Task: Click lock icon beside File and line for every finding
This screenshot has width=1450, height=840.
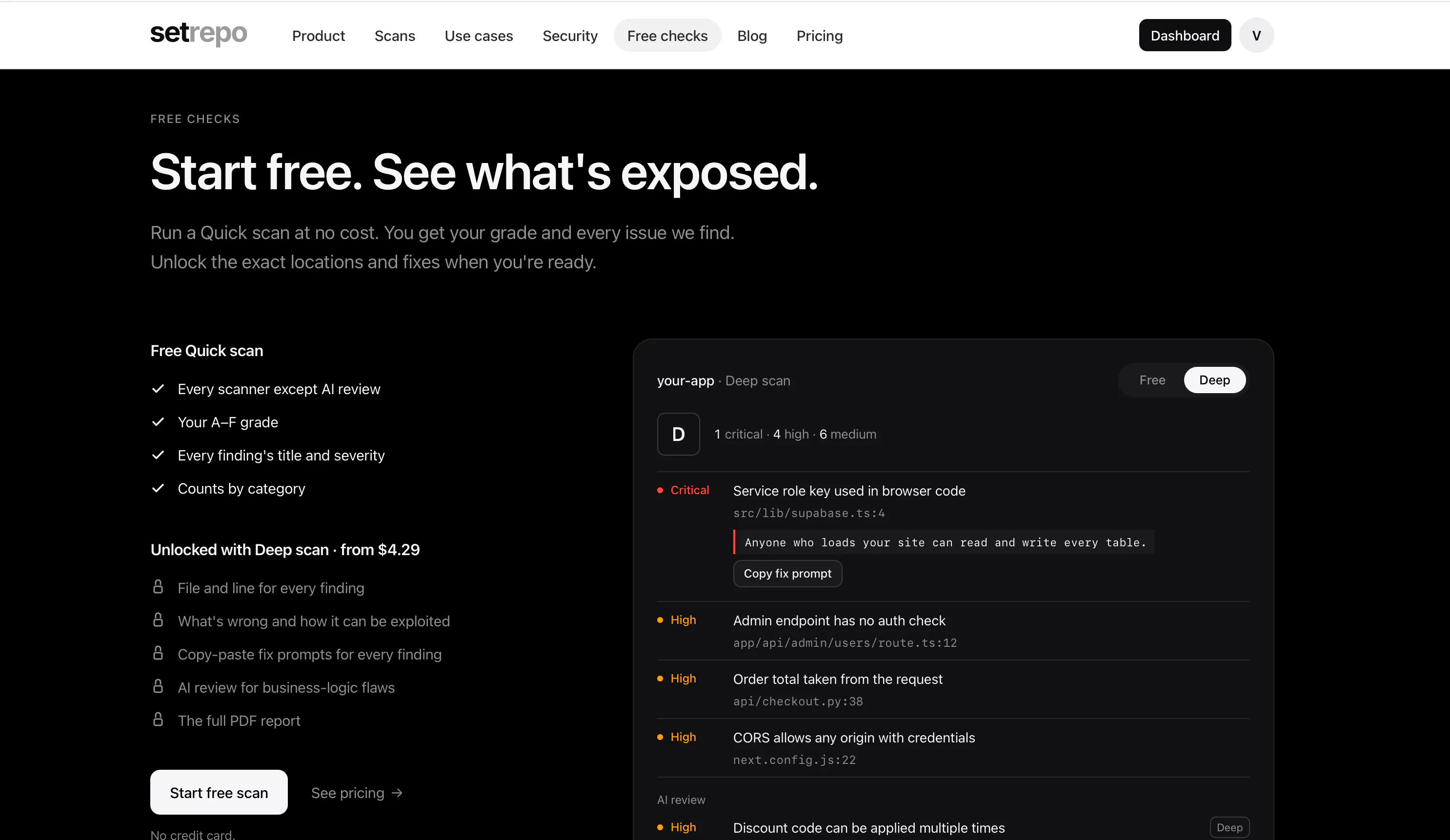Action: [x=158, y=587]
